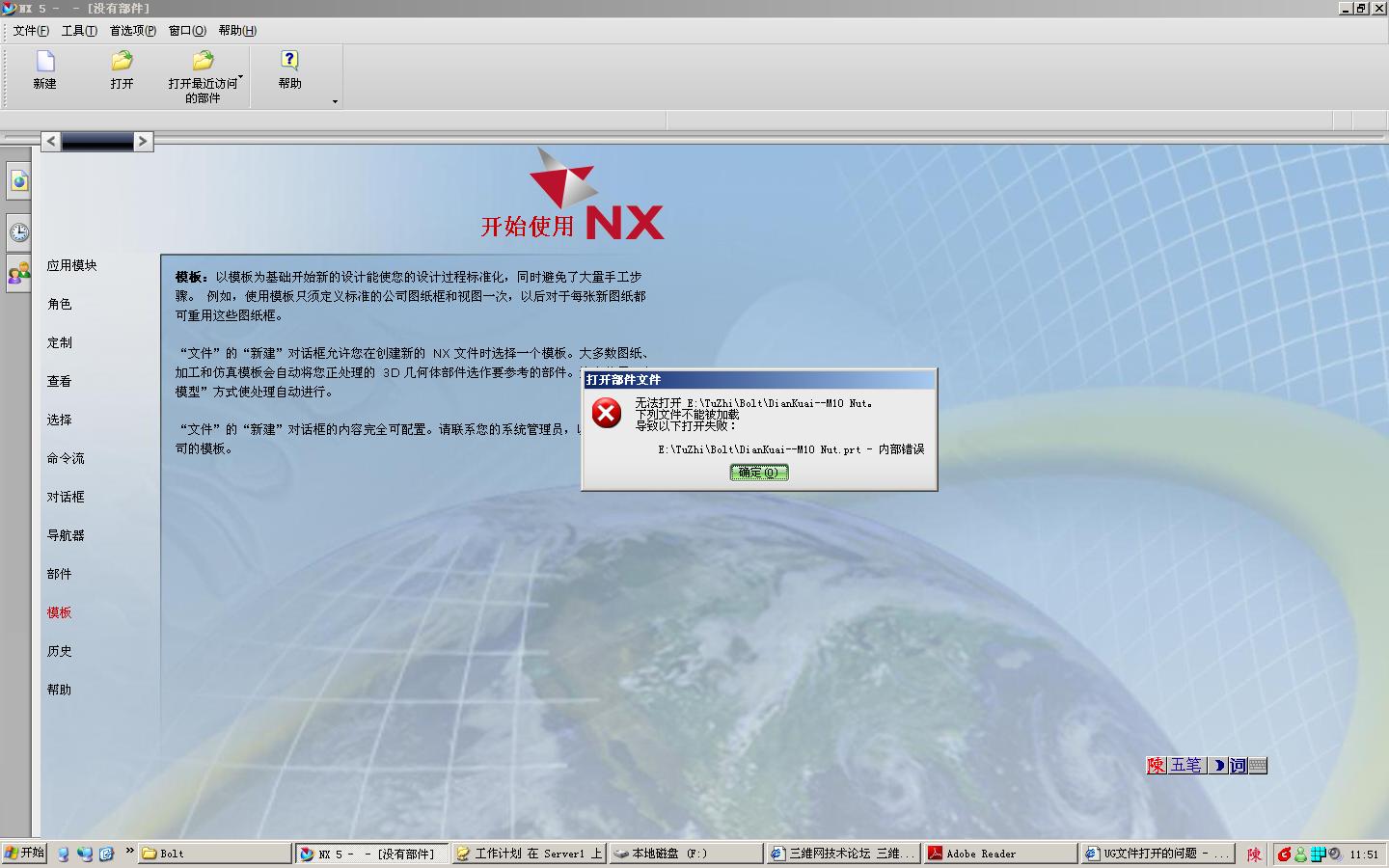Open the 窗口(O) menu
This screenshot has width=1389, height=868.
pyautogui.click(x=187, y=30)
